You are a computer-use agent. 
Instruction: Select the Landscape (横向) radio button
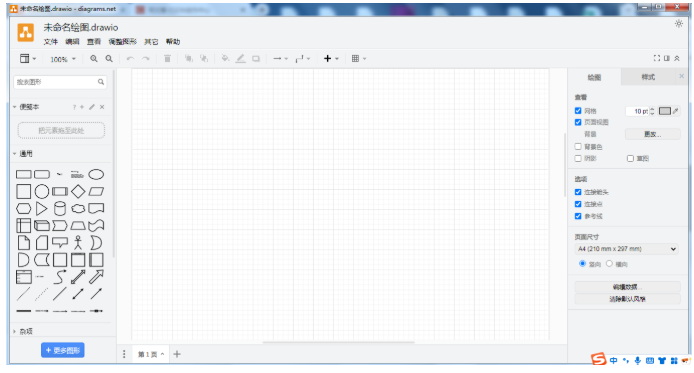(x=609, y=264)
